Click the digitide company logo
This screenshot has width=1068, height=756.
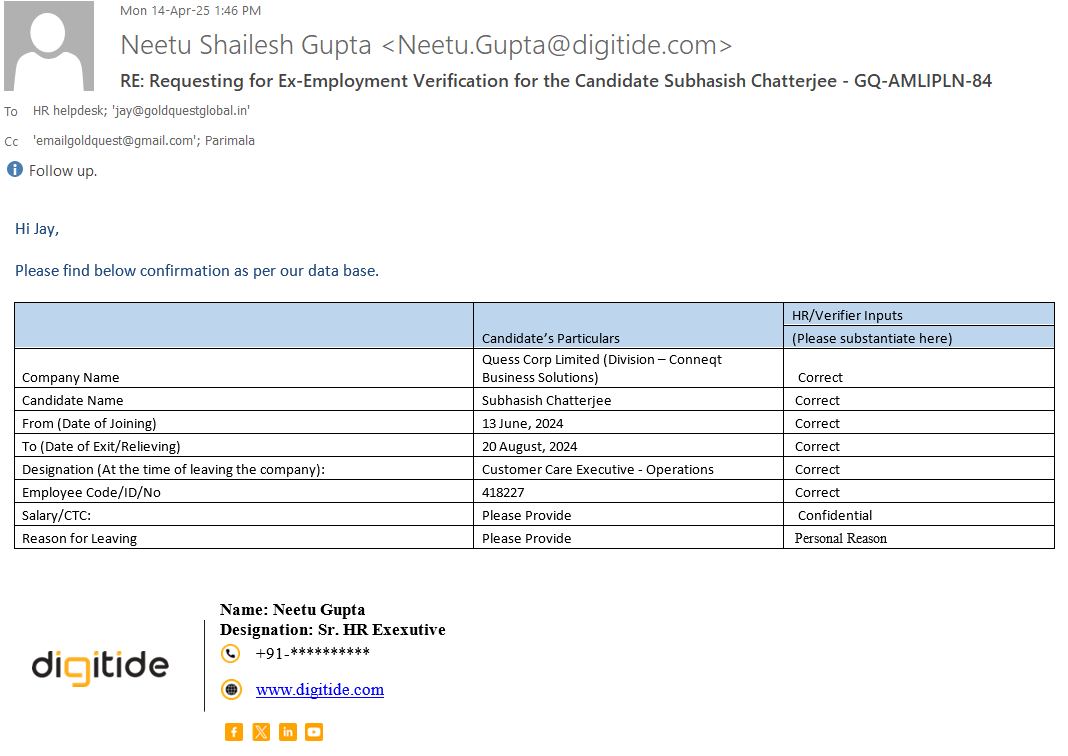coord(100,666)
